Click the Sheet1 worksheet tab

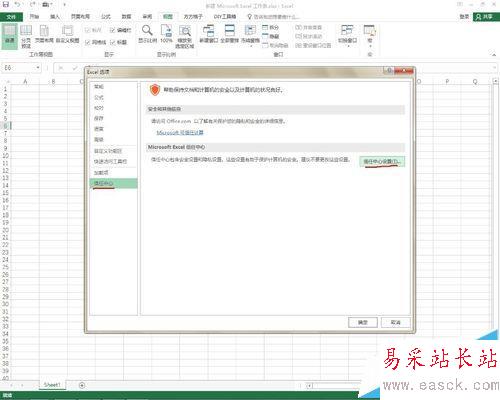(x=52, y=385)
